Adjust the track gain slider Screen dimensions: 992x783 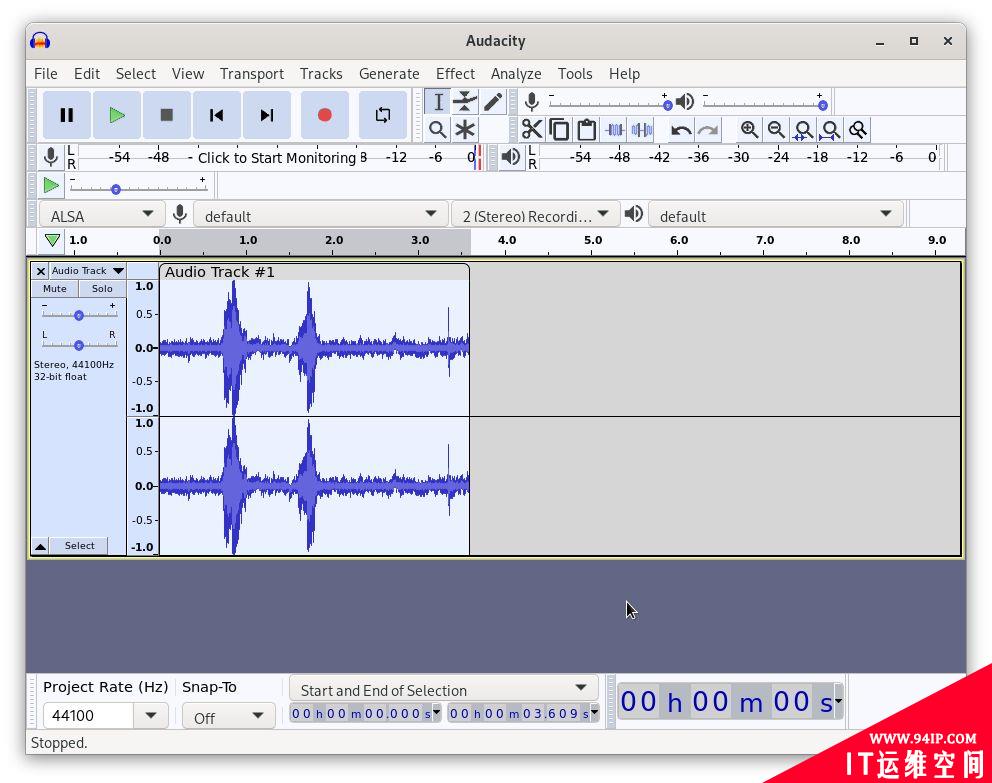[79, 314]
